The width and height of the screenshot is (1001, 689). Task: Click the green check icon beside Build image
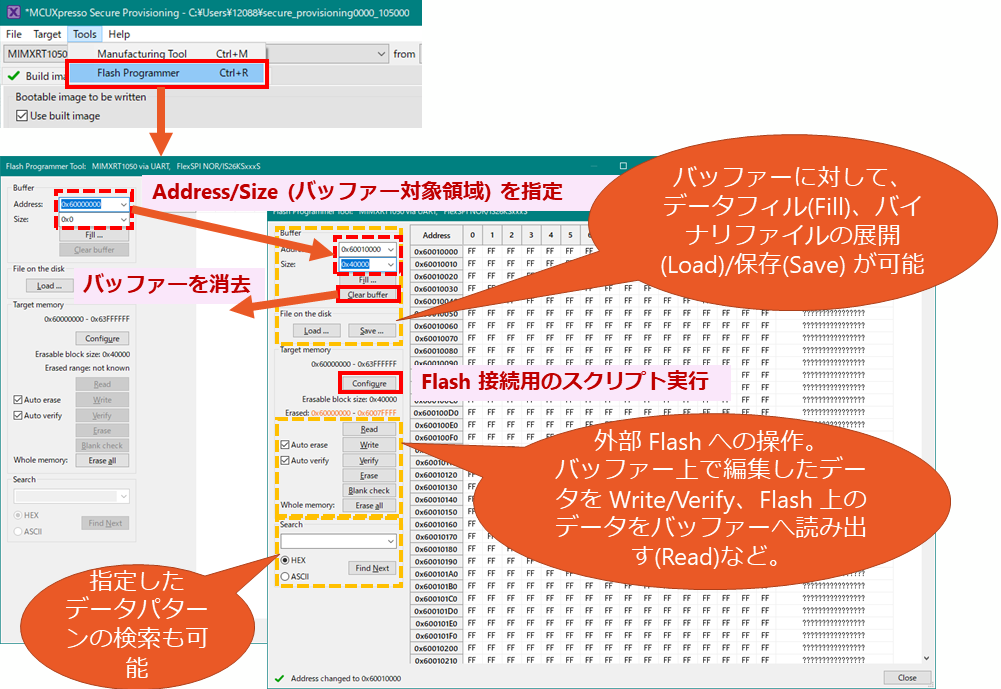click(x=12, y=76)
